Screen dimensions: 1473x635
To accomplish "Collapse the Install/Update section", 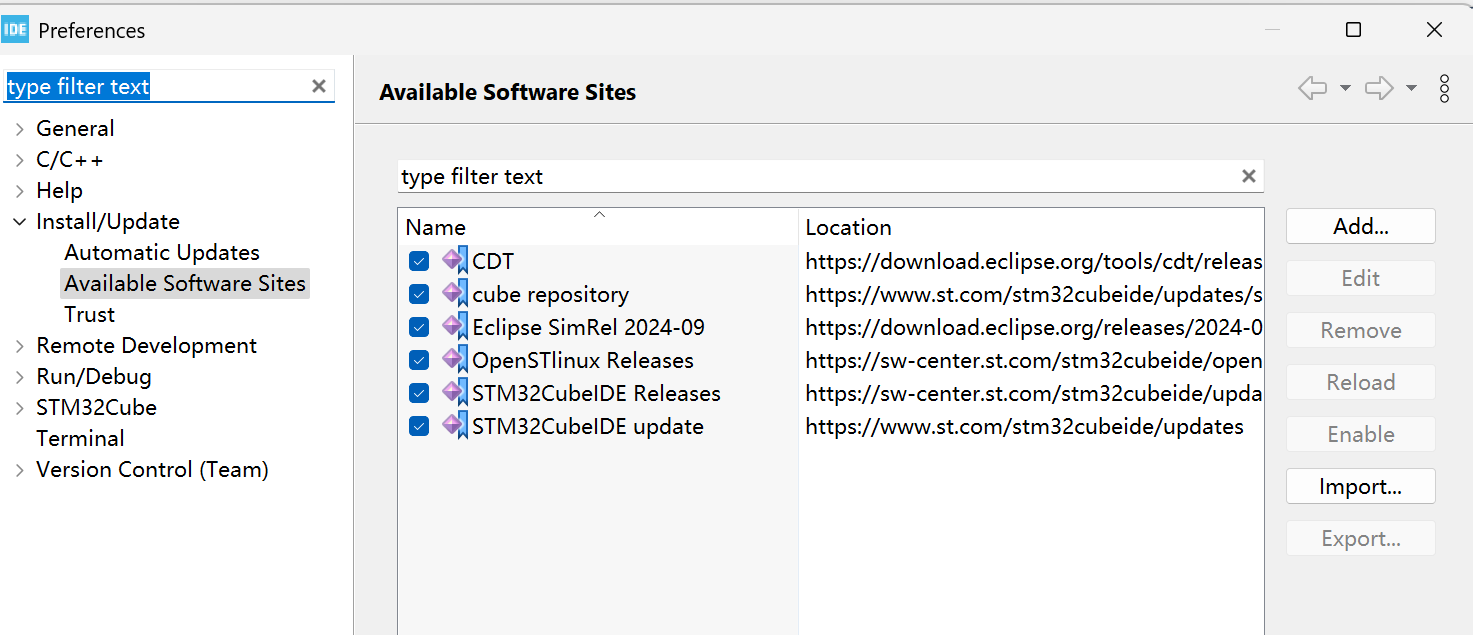I will pos(18,221).
